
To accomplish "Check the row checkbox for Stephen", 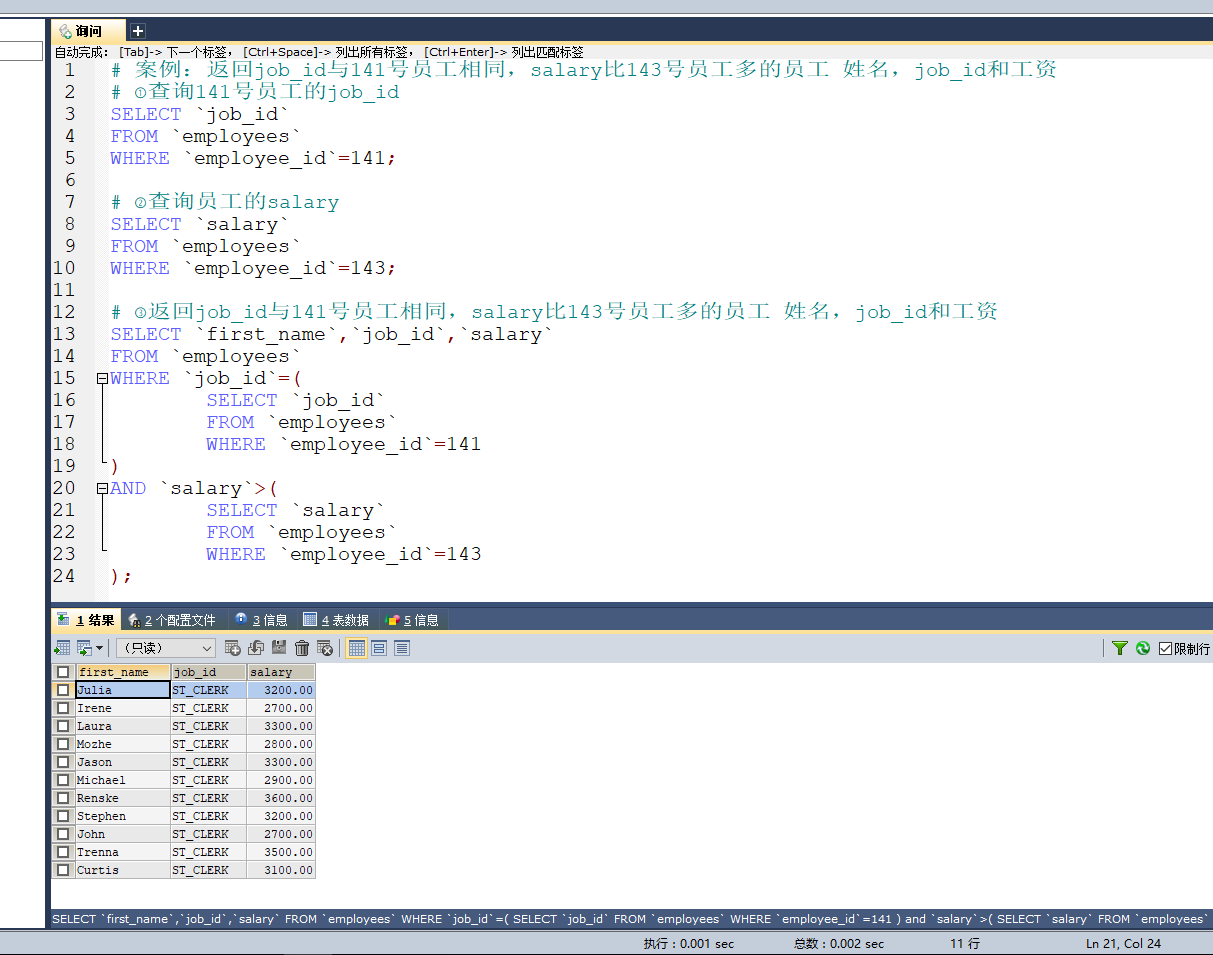I will [x=63, y=816].
